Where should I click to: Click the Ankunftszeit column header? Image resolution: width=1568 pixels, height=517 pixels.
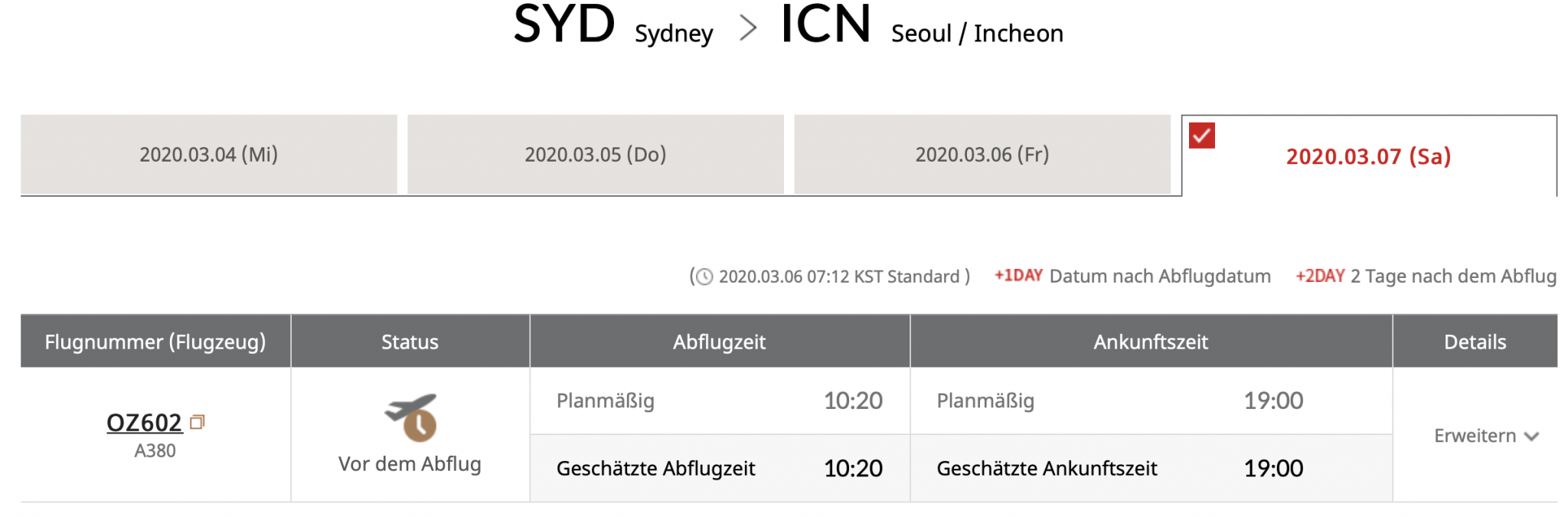[1150, 342]
